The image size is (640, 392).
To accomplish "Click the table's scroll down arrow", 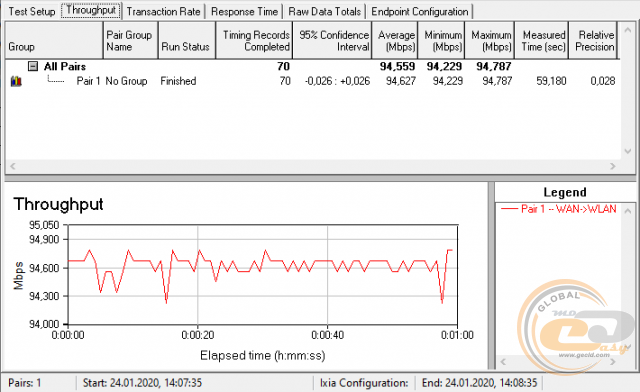I will [628, 151].
